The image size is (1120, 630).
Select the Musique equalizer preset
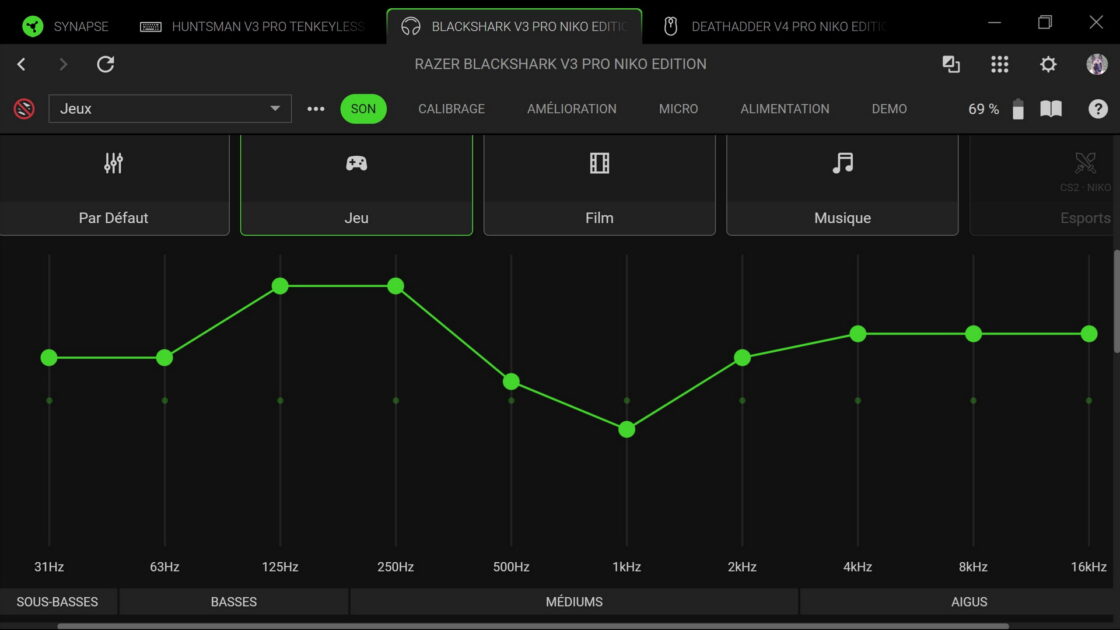tap(842, 185)
